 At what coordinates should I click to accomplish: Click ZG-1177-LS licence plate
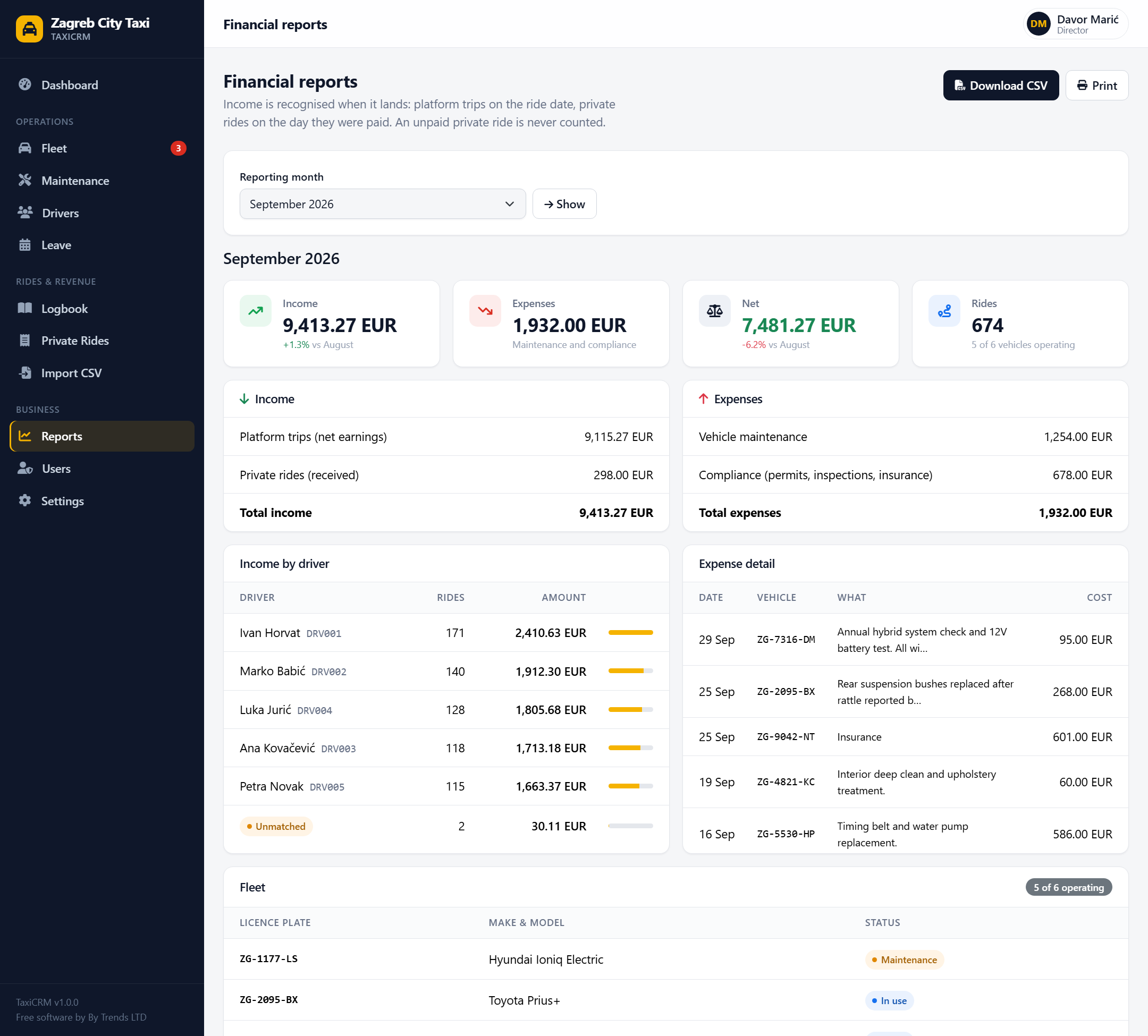pos(268,958)
